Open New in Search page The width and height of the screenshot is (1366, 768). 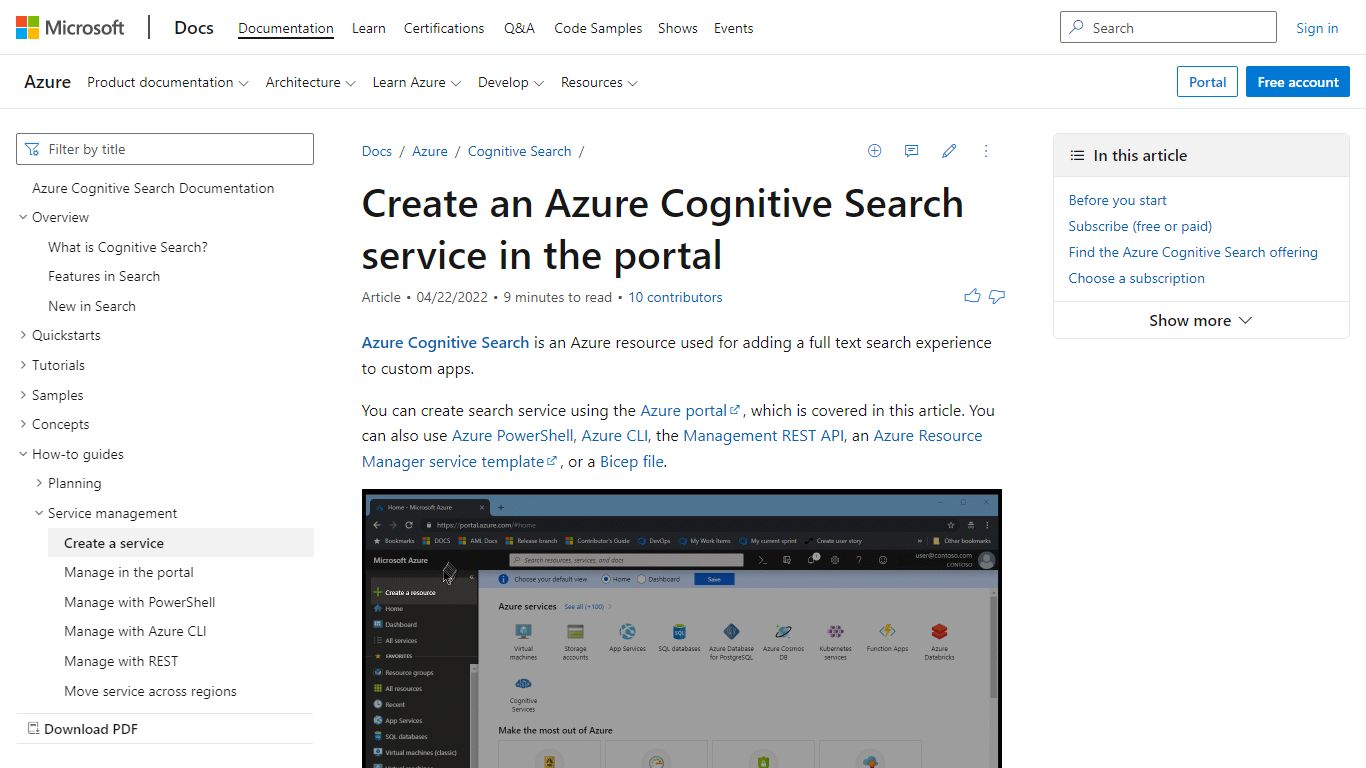click(92, 306)
